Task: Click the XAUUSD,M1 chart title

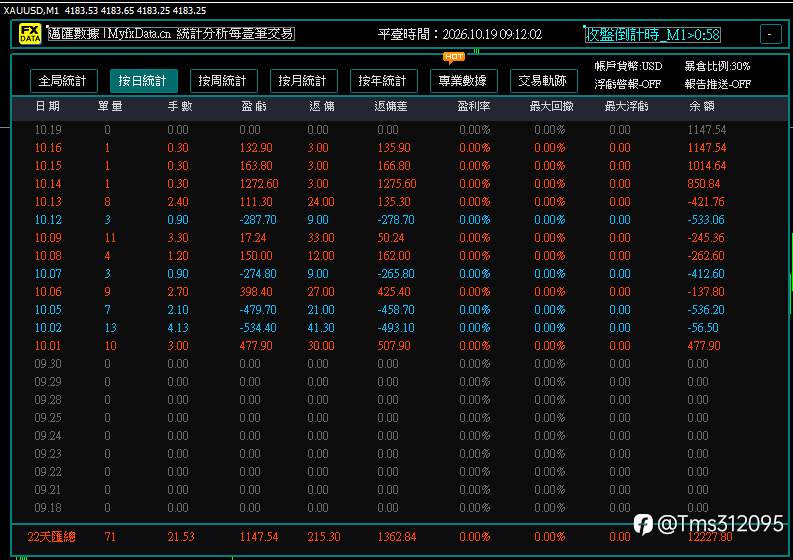Action: [x=31, y=10]
